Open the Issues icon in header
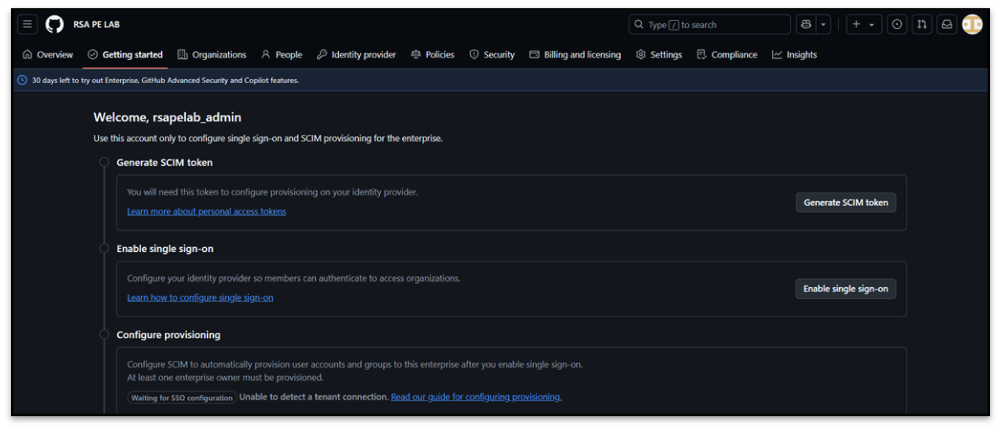 click(897, 24)
